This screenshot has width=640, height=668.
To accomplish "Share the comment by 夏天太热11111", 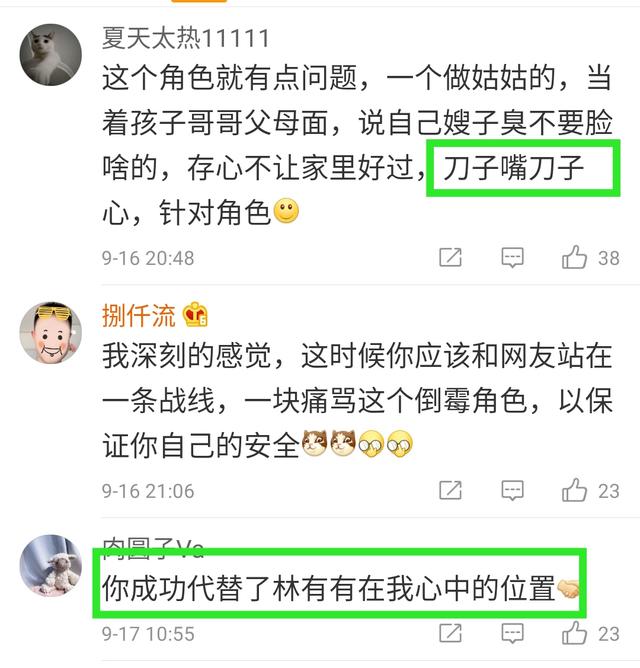I will [x=450, y=257].
